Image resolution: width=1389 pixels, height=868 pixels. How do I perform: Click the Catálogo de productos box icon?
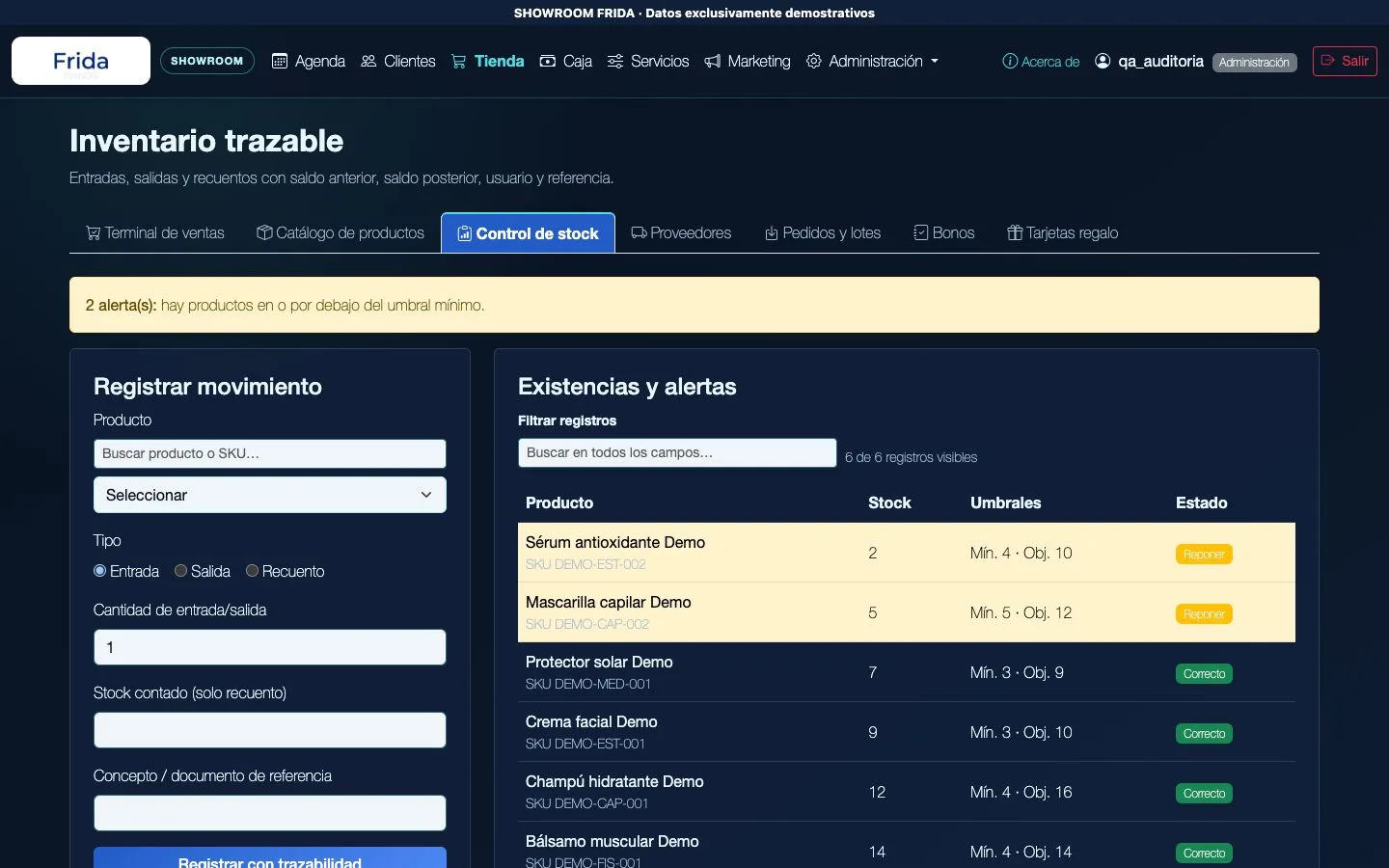264,232
